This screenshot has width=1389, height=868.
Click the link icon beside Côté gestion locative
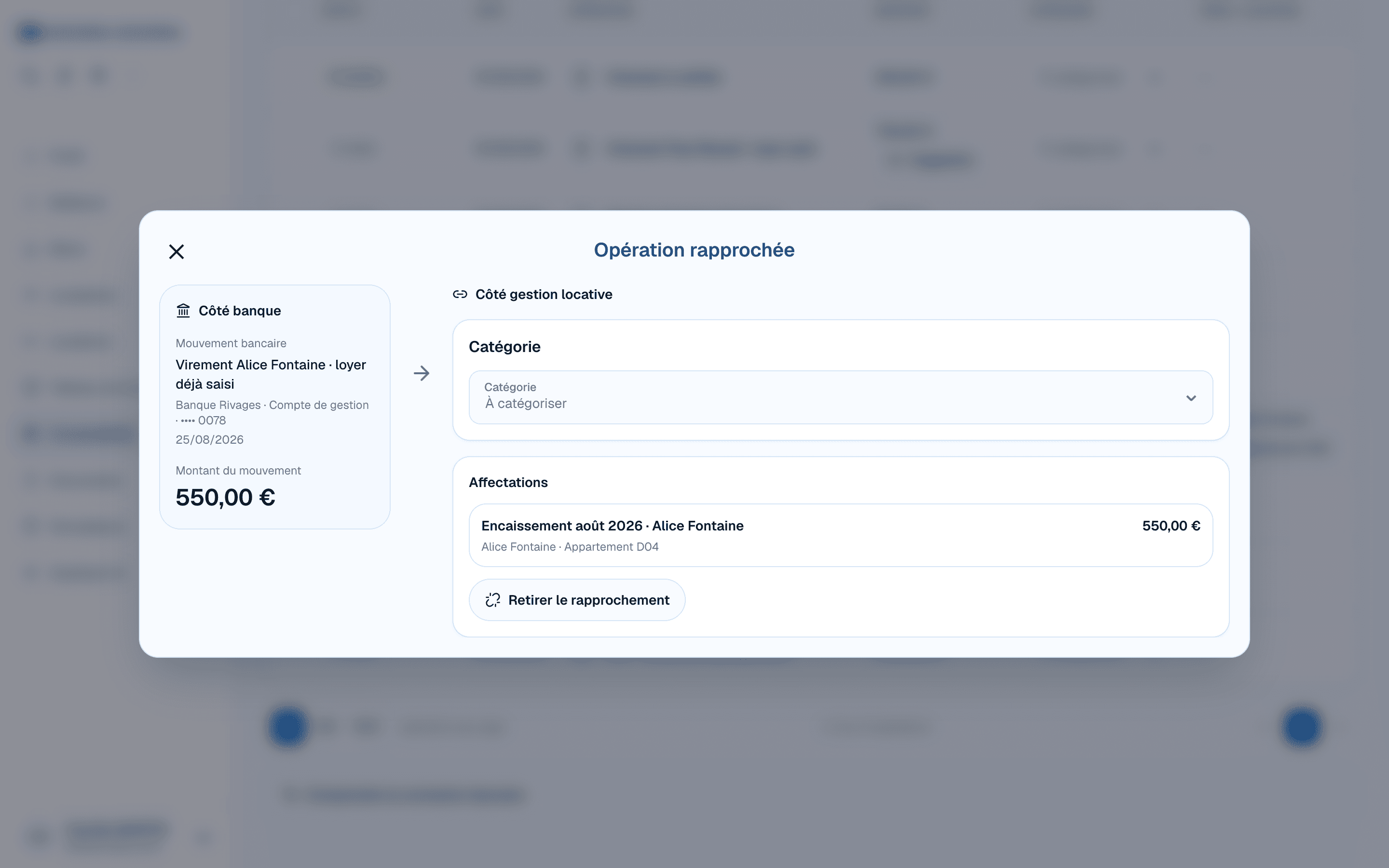460,295
